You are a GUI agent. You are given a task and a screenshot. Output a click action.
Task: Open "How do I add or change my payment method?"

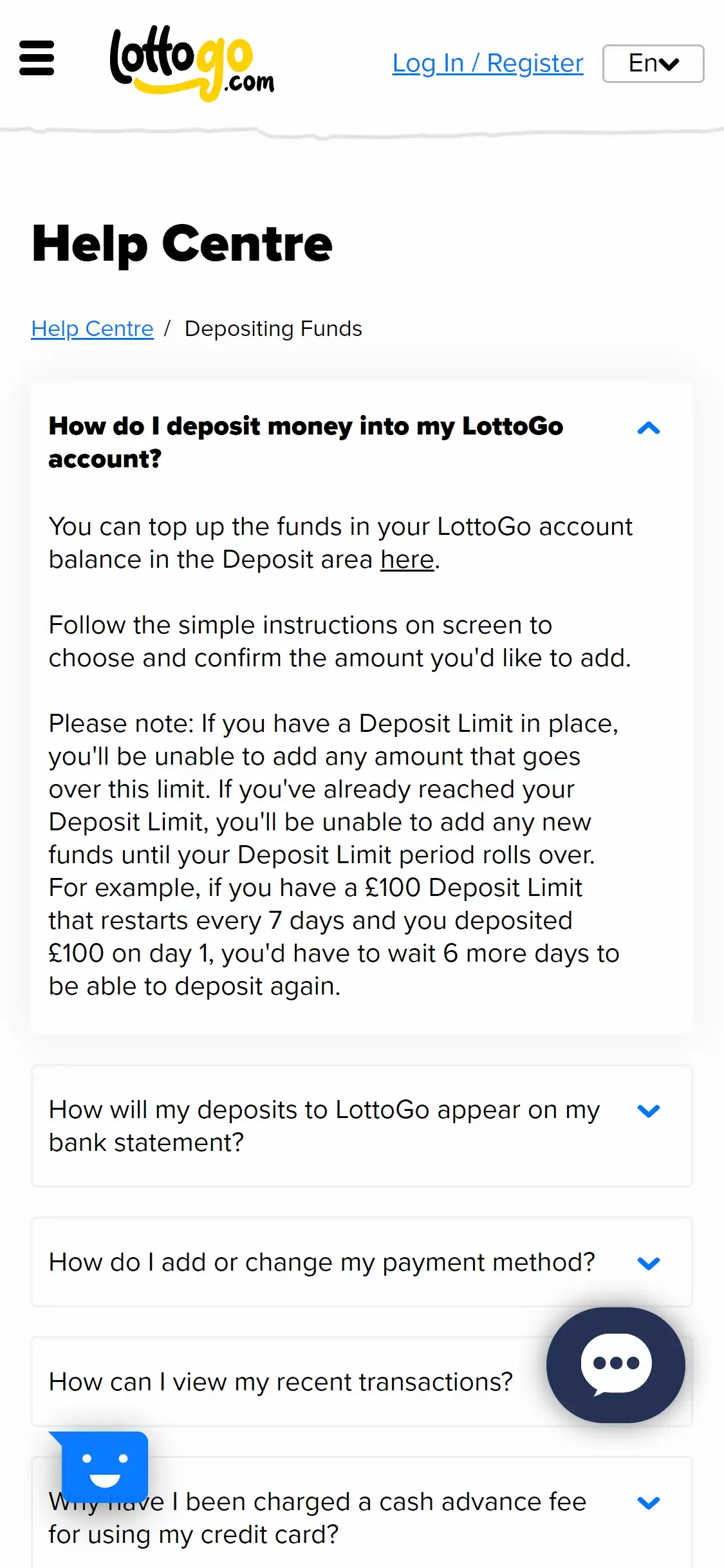click(x=322, y=1262)
